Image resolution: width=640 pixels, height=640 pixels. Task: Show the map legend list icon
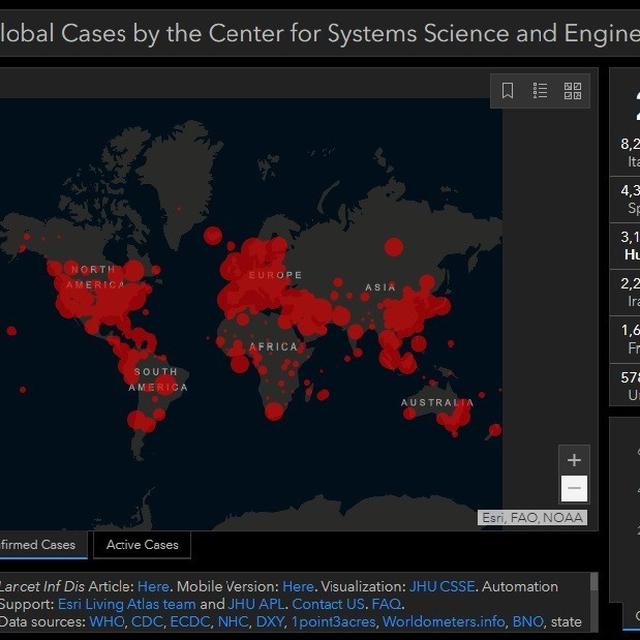[x=540, y=91]
